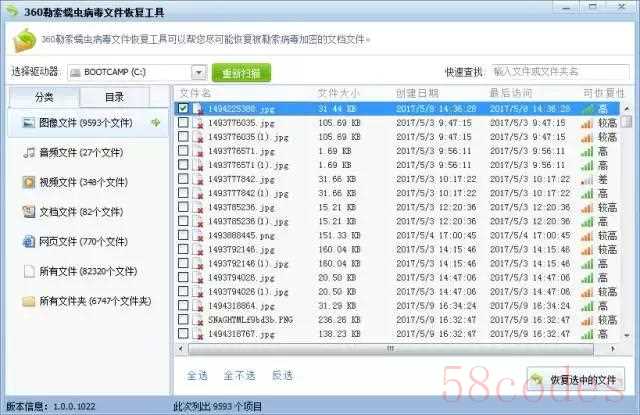Switch to the 目录 tab
Screen dimensions: 640x415
tap(114, 97)
